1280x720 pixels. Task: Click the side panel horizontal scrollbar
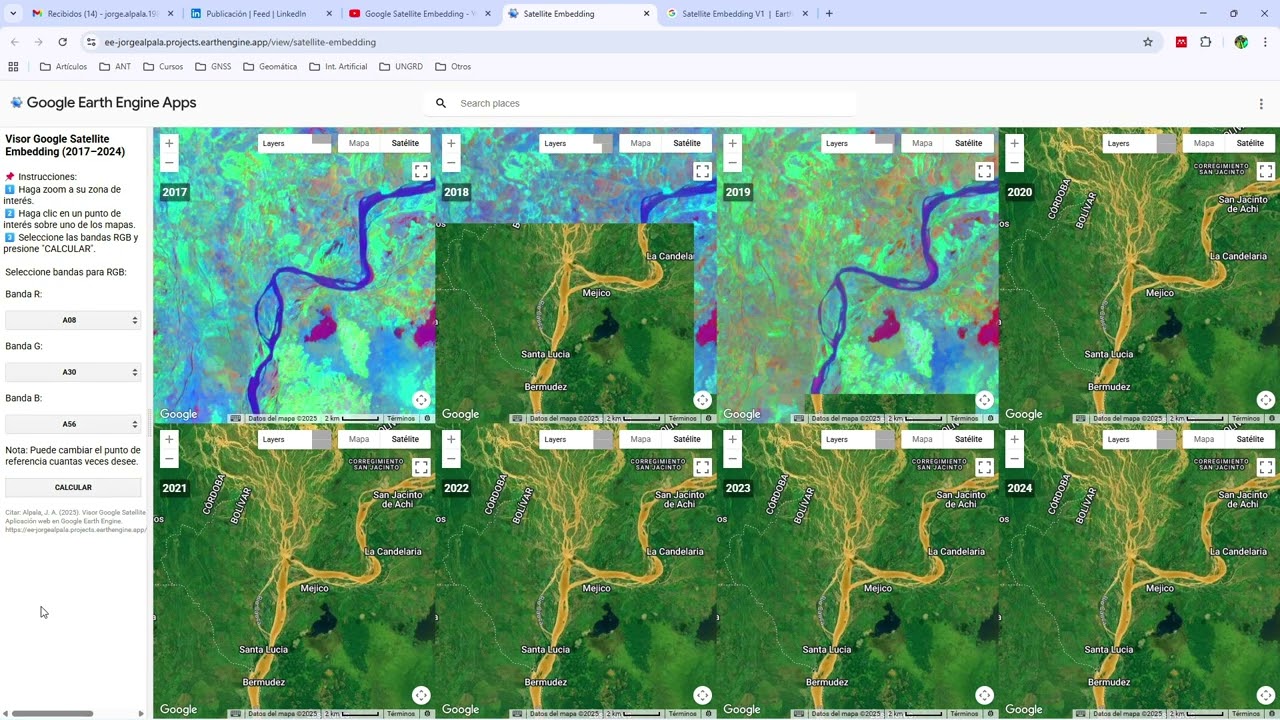52,713
